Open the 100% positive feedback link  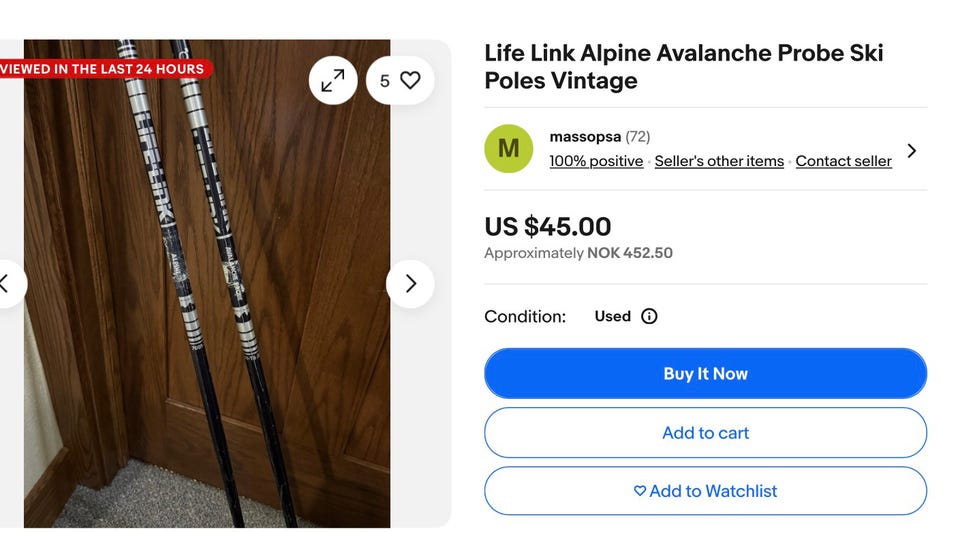click(596, 161)
